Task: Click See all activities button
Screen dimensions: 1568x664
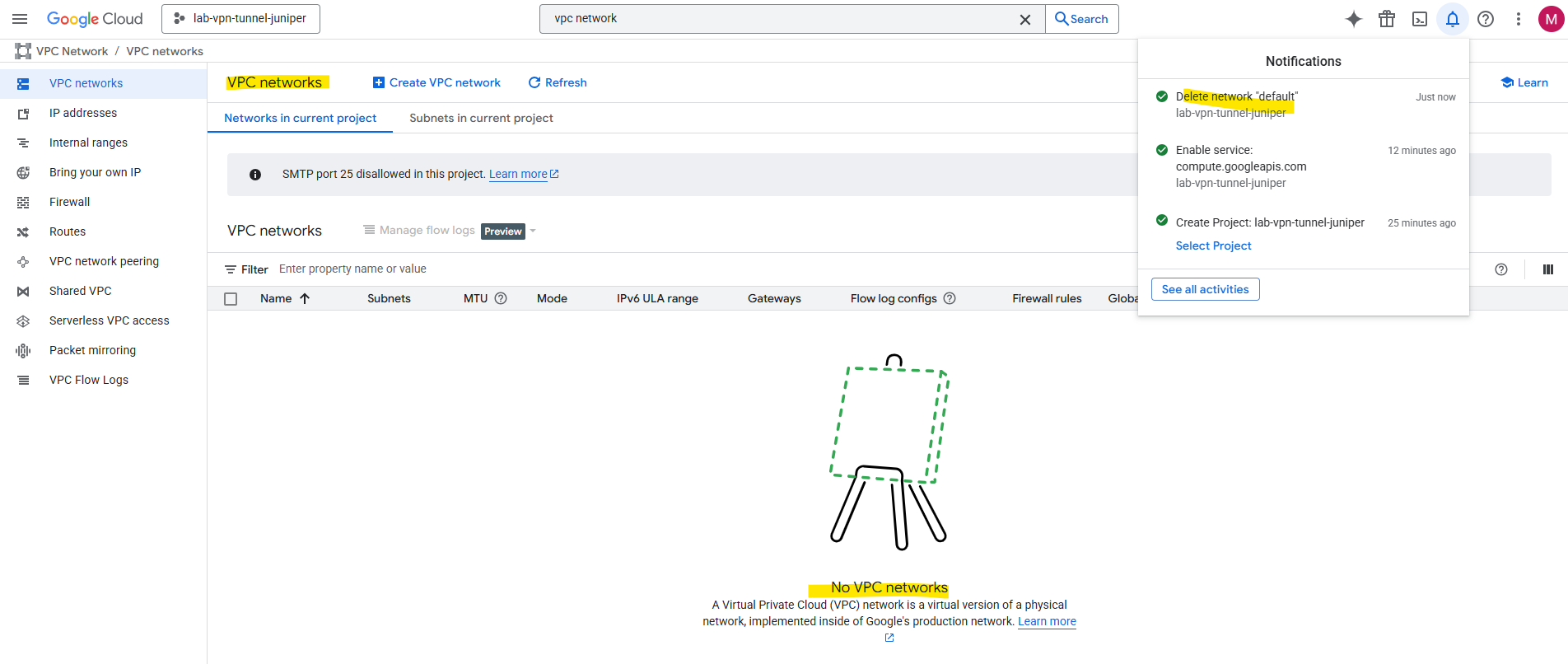Action: coord(1205,289)
